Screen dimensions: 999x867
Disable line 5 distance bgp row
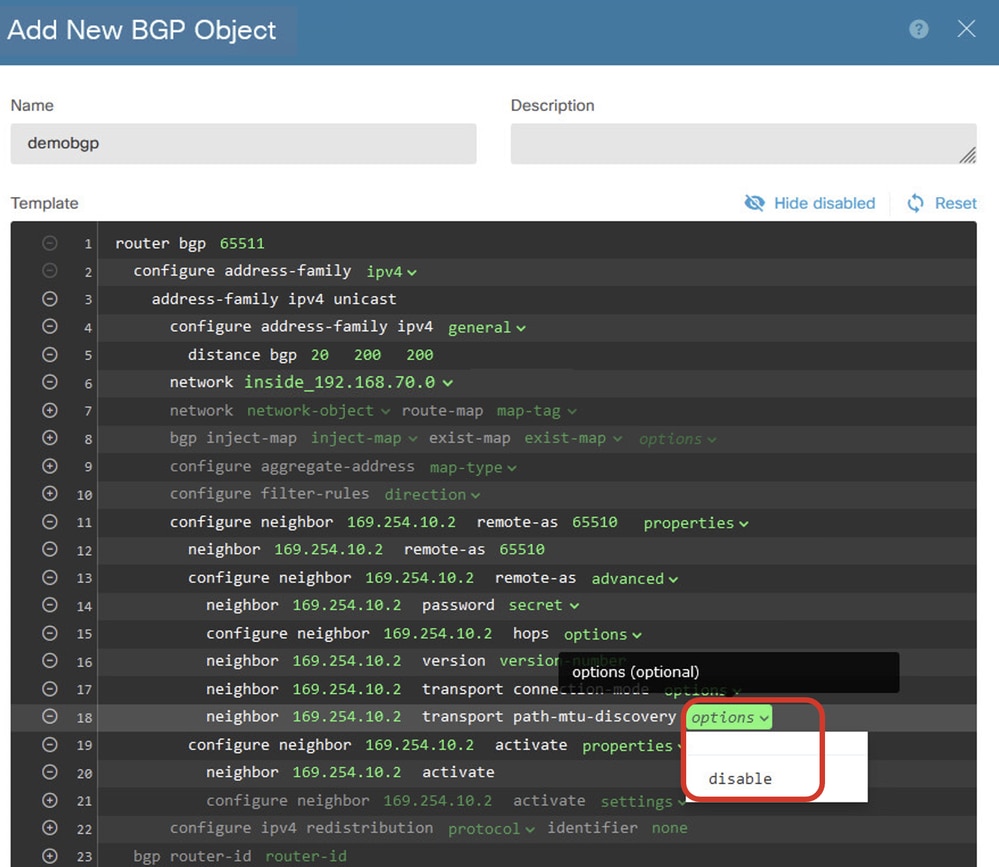point(50,354)
